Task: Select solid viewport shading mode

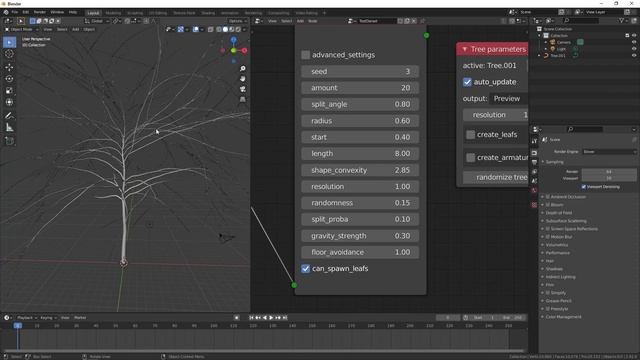Action: pos(225,29)
